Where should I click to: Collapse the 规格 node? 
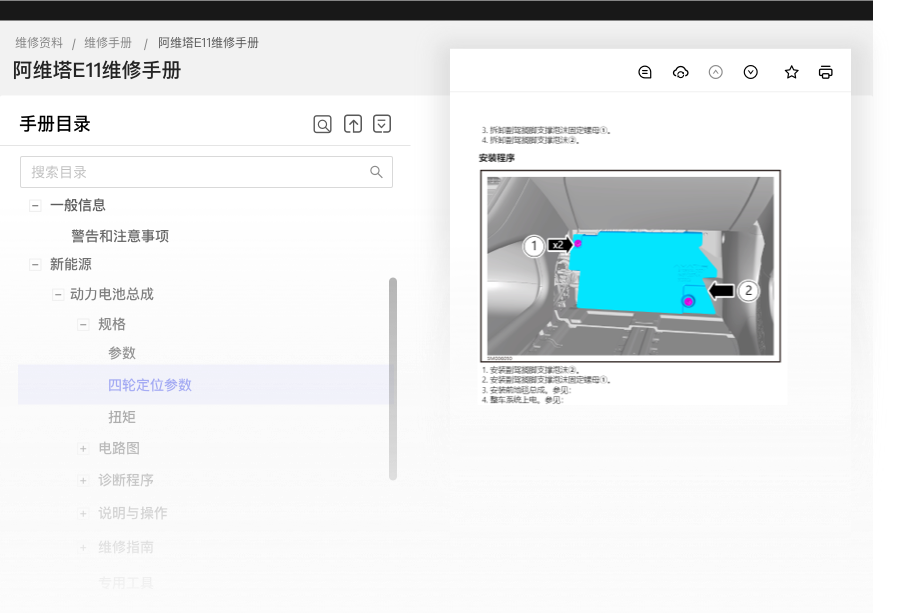(83, 325)
